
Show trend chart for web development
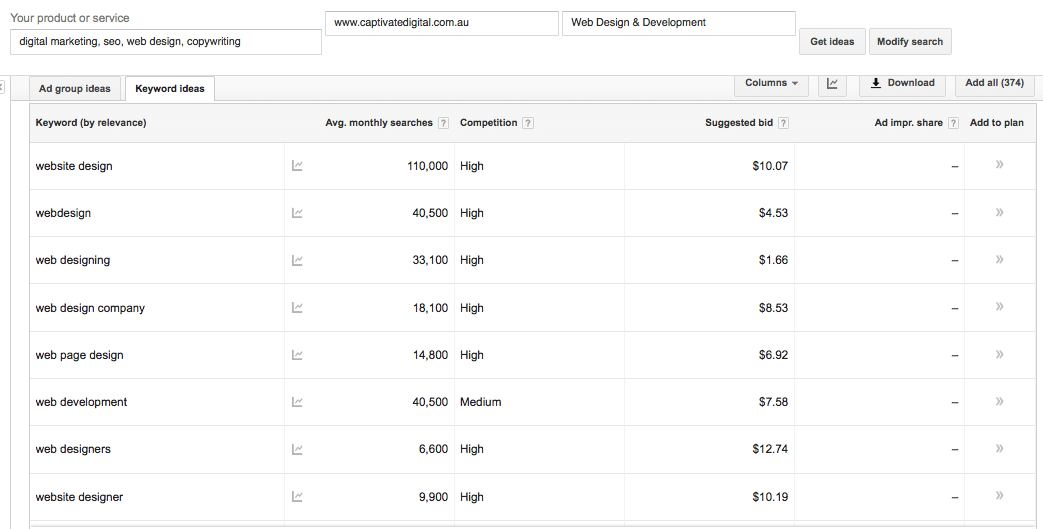tap(297, 402)
